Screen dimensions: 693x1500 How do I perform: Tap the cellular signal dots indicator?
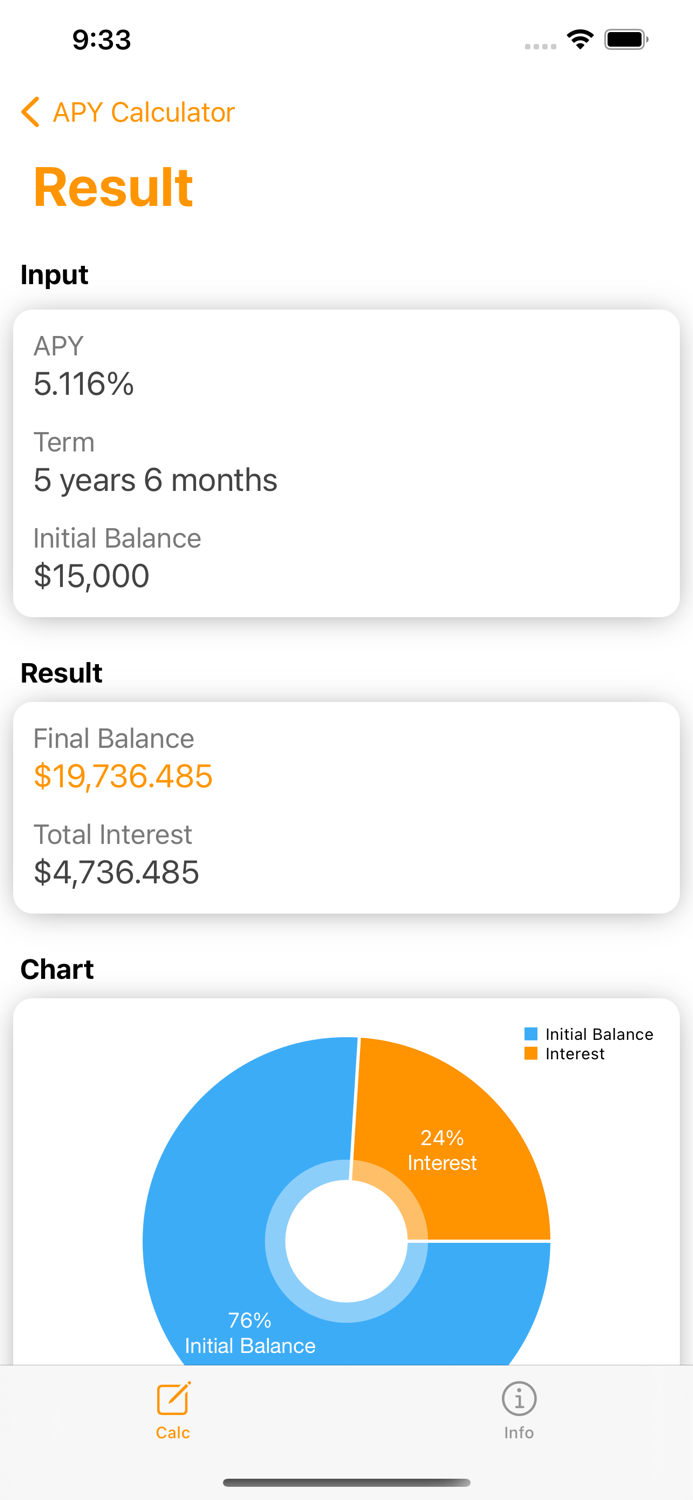pos(539,46)
